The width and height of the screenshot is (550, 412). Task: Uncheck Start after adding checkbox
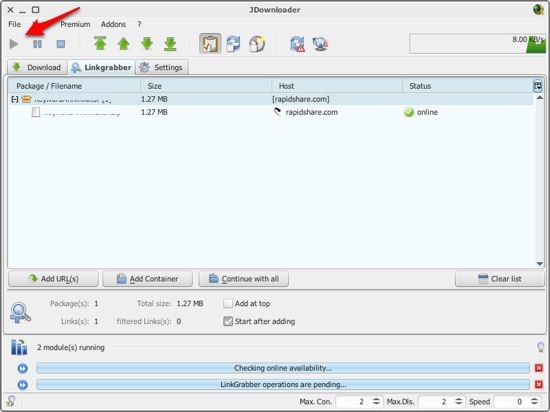point(228,321)
